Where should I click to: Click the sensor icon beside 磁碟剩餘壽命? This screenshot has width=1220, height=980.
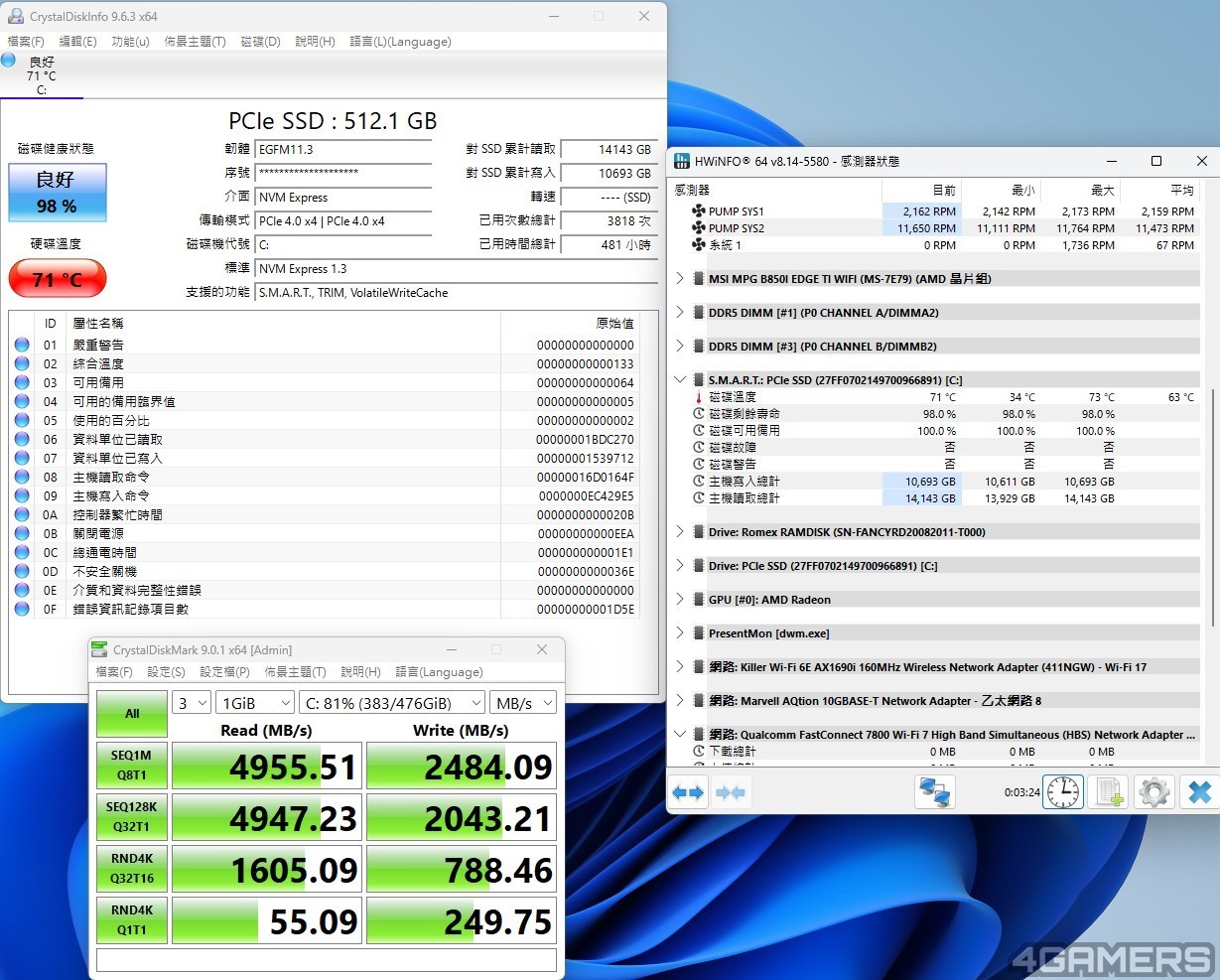[x=699, y=414]
